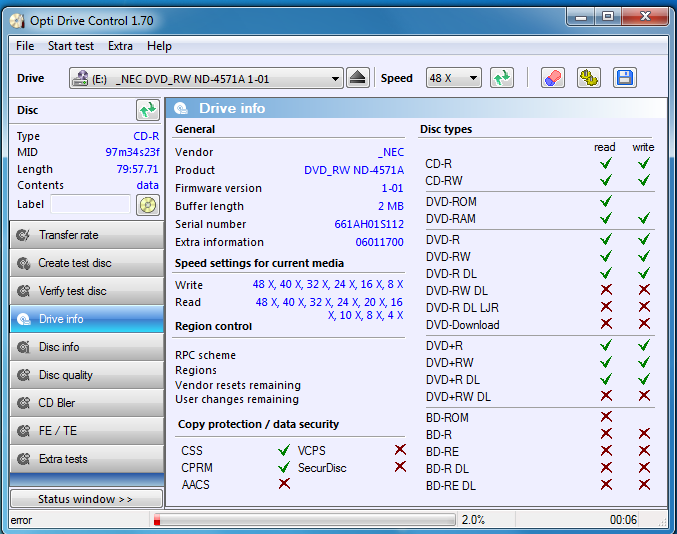Open the FE / TE tab

[87, 431]
